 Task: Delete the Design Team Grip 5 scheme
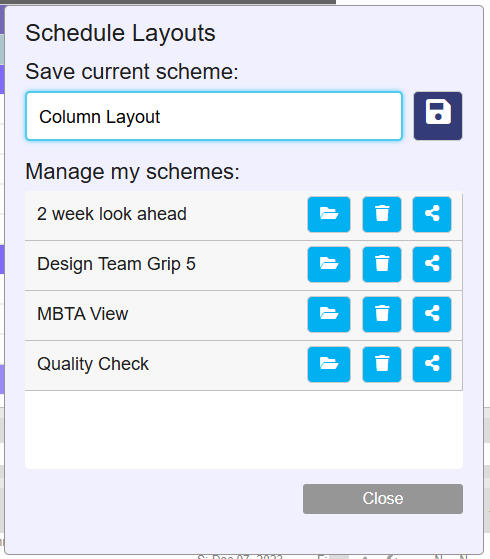[x=382, y=264]
